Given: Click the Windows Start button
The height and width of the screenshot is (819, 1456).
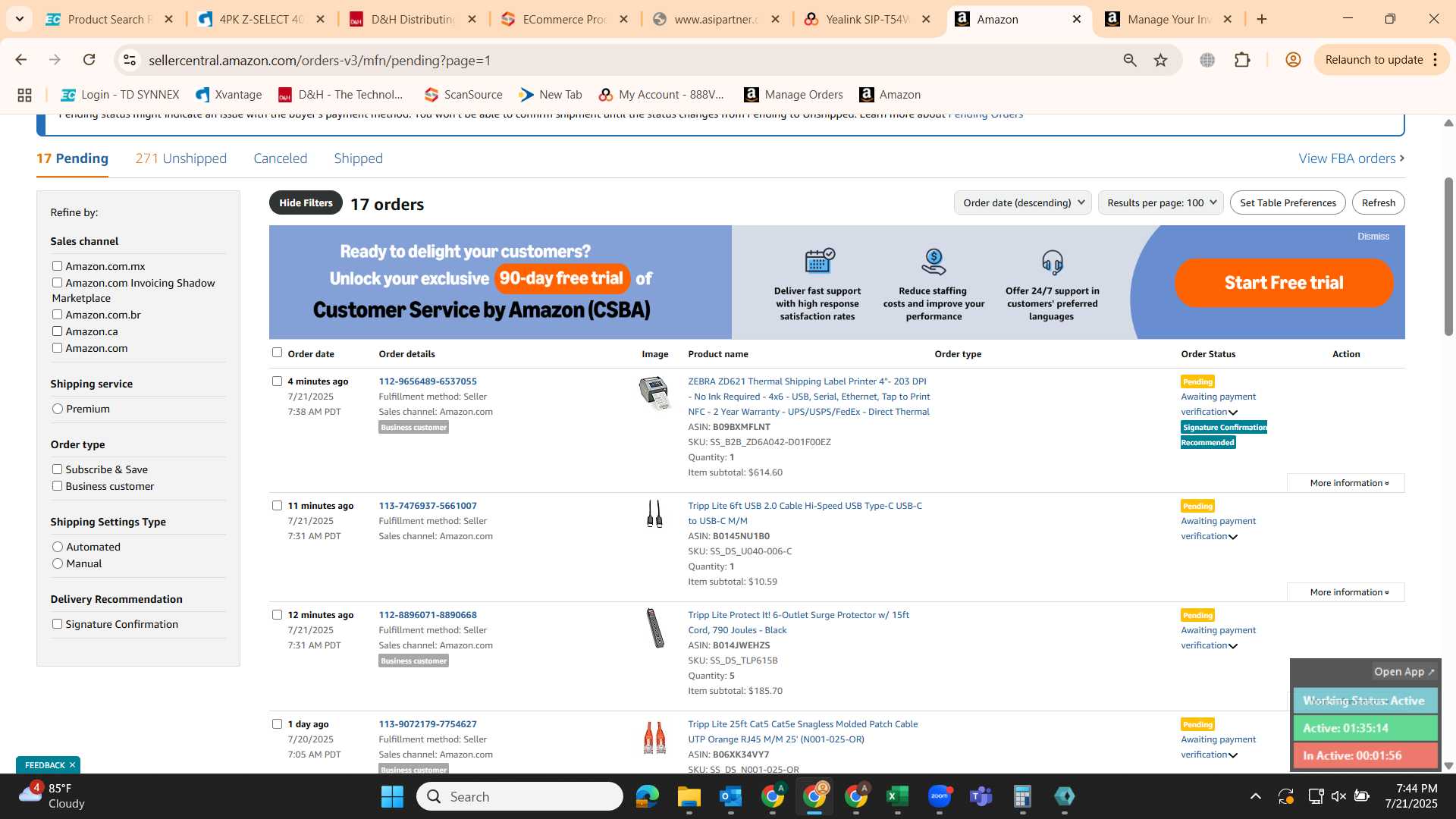Looking at the screenshot, I should click(392, 796).
